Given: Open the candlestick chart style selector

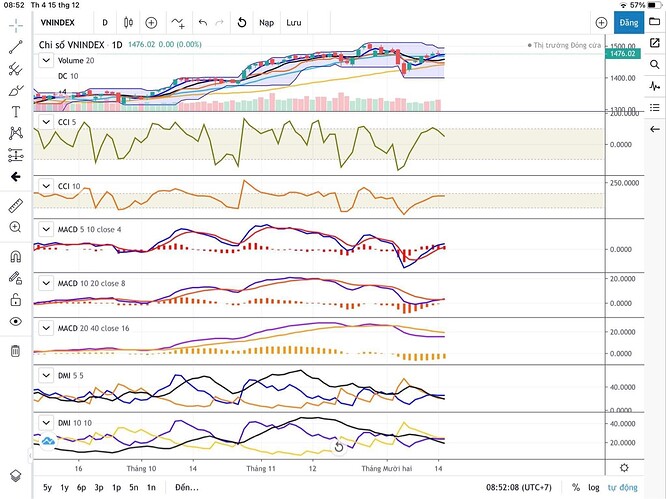Looking at the screenshot, I should click(128, 23).
